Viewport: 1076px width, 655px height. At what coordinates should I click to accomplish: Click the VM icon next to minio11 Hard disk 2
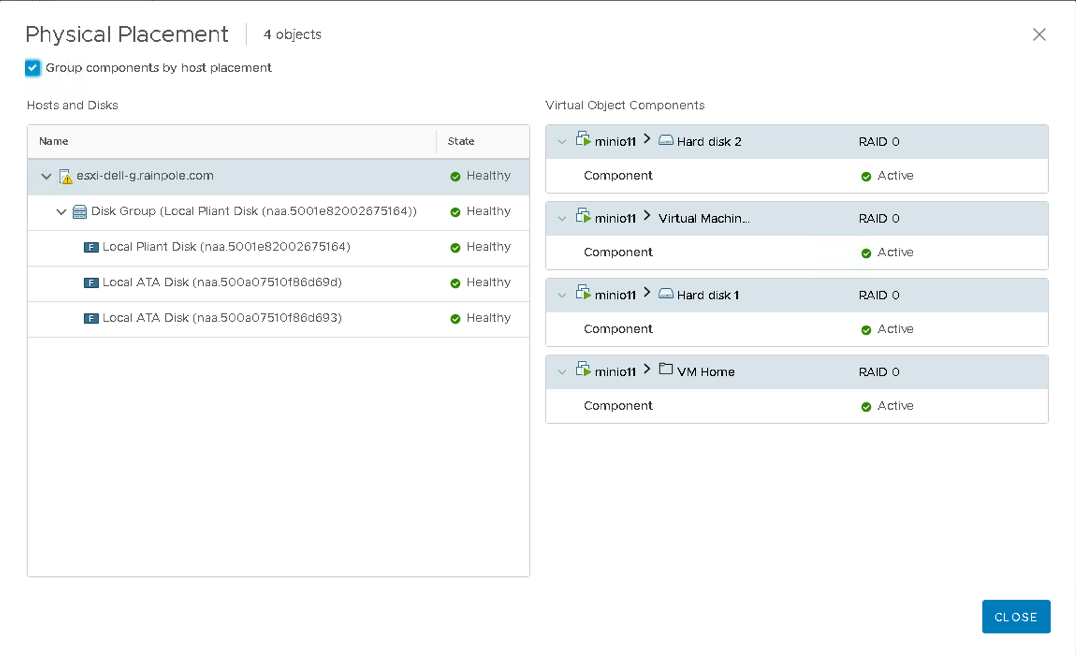pos(583,141)
